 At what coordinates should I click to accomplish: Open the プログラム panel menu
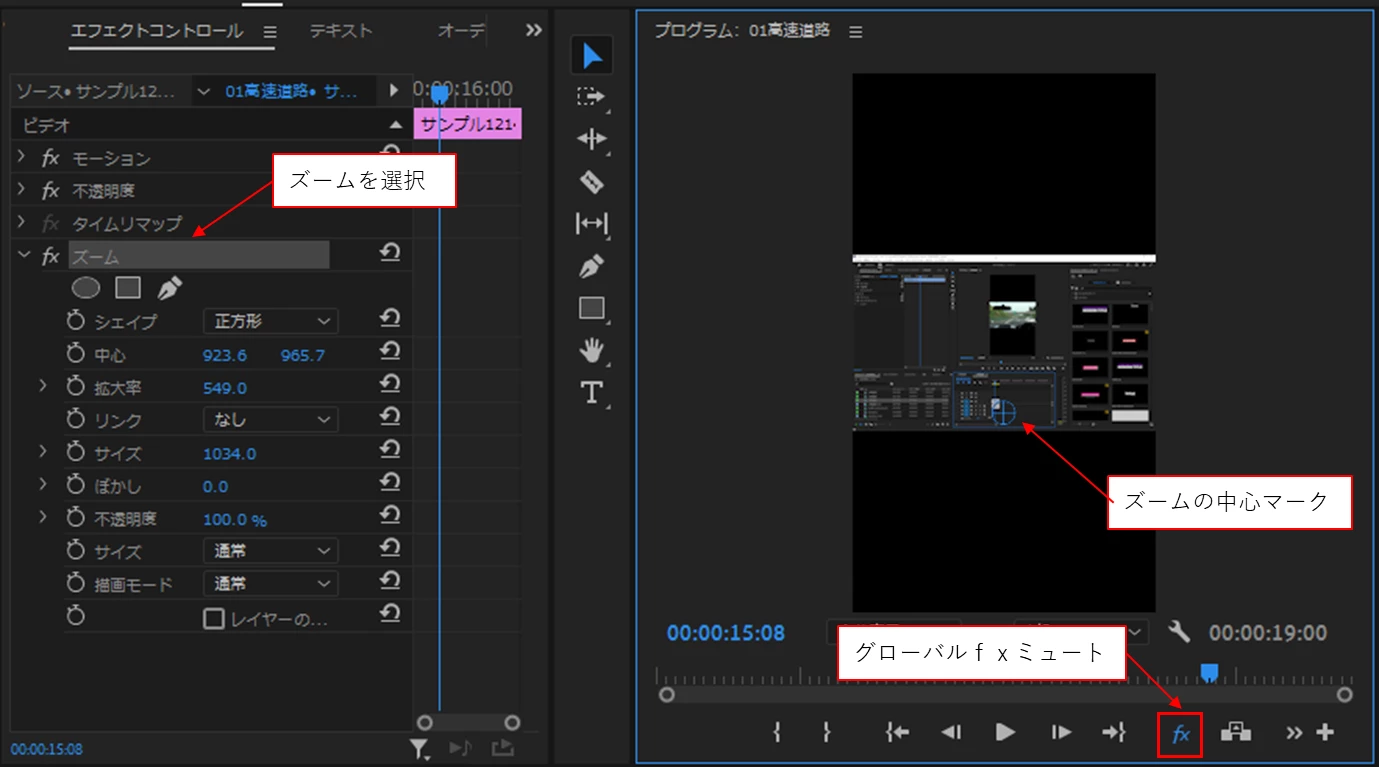point(855,32)
